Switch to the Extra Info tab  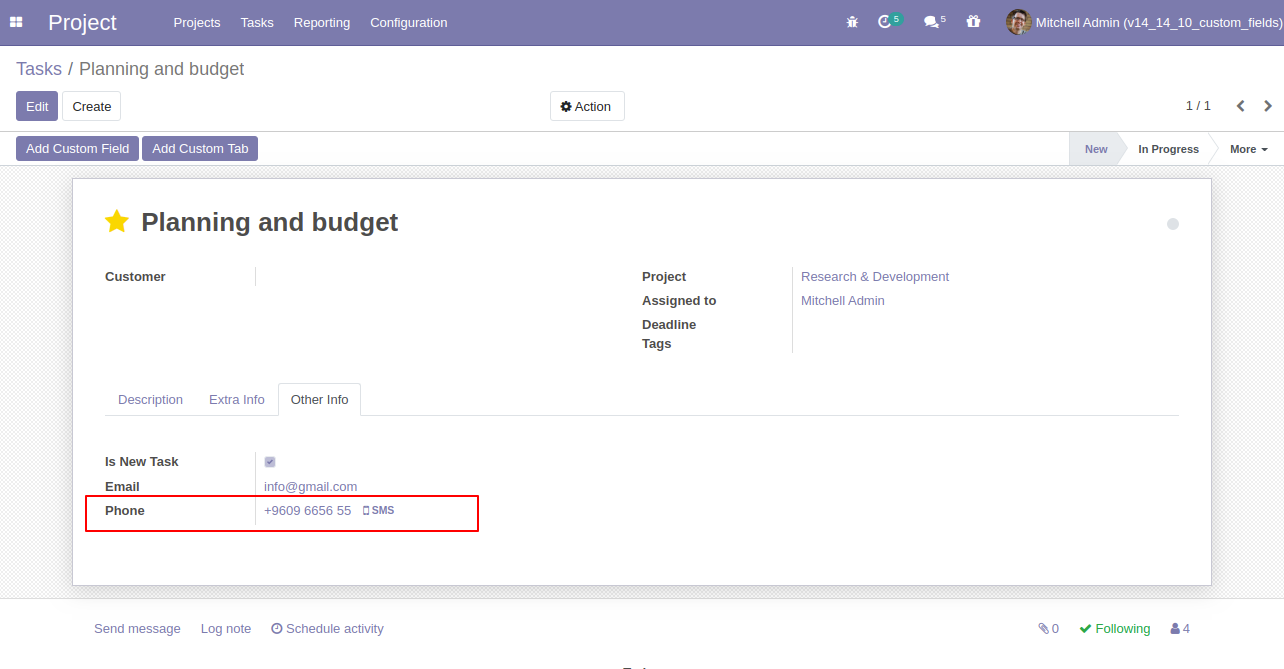click(237, 399)
